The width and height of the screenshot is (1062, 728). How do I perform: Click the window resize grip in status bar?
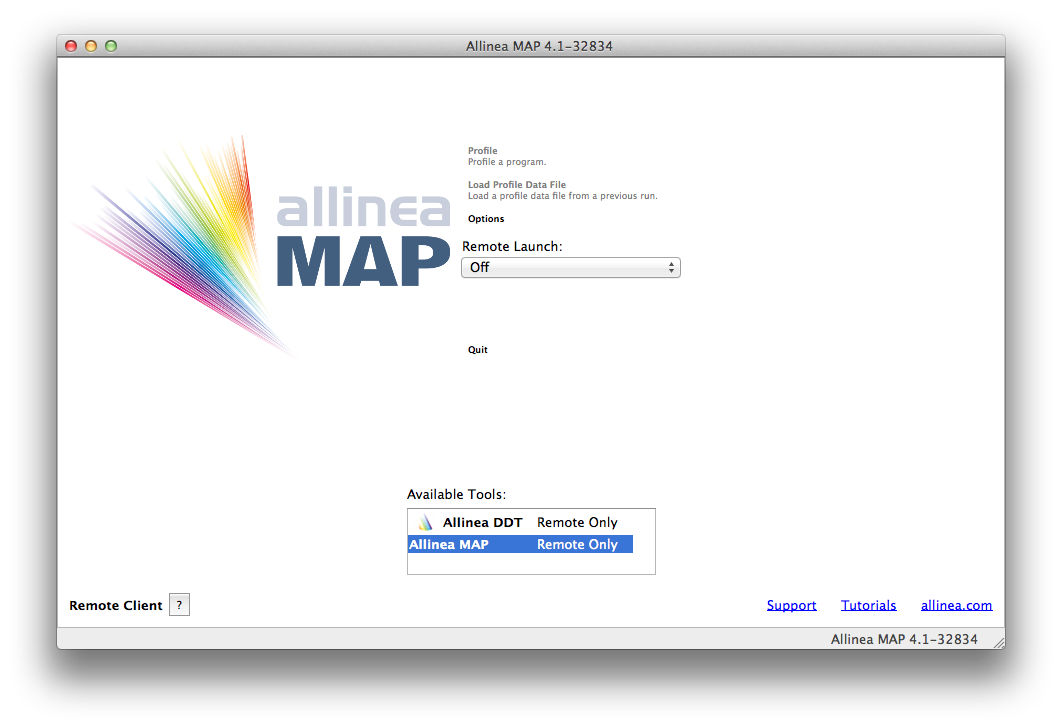pyautogui.click(x=998, y=642)
